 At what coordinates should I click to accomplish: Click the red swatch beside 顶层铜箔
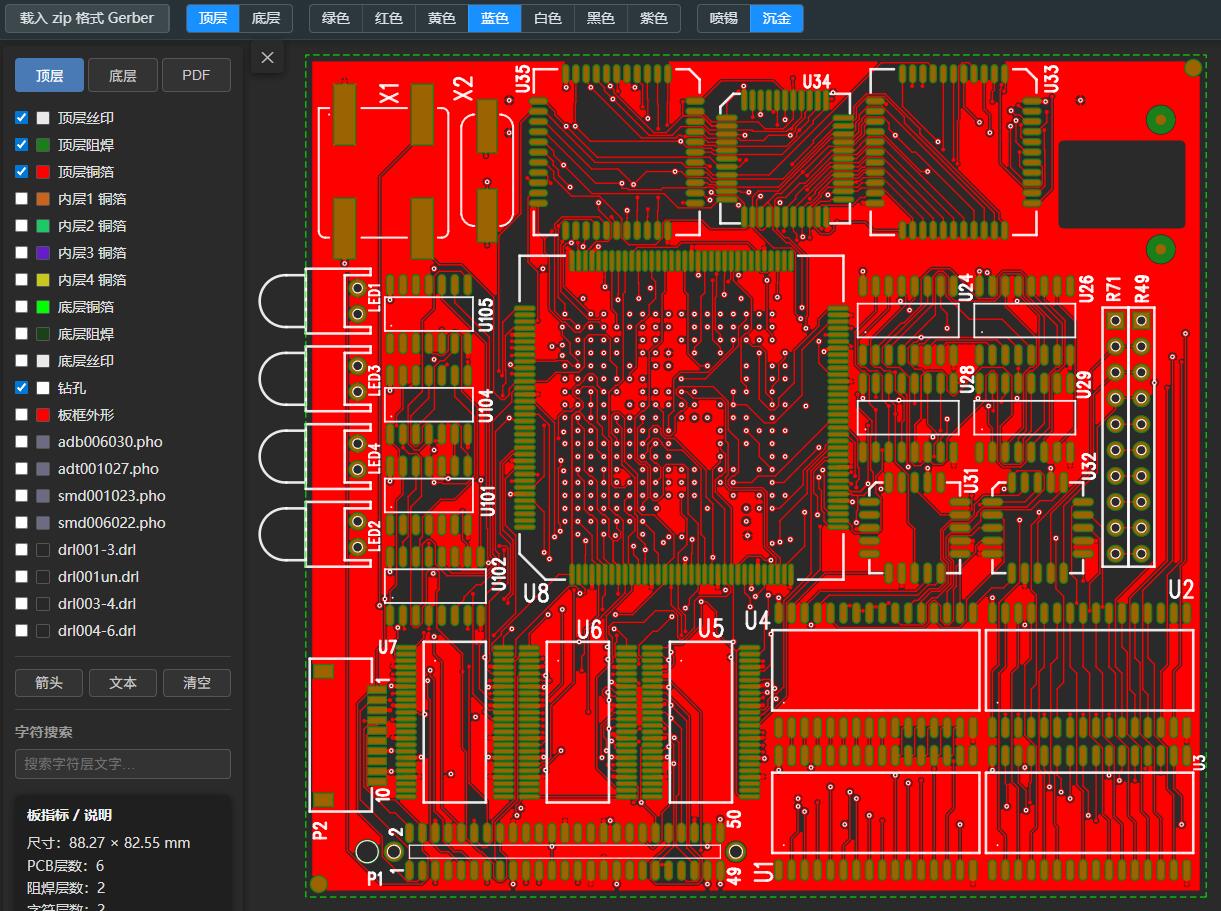pos(43,172)
